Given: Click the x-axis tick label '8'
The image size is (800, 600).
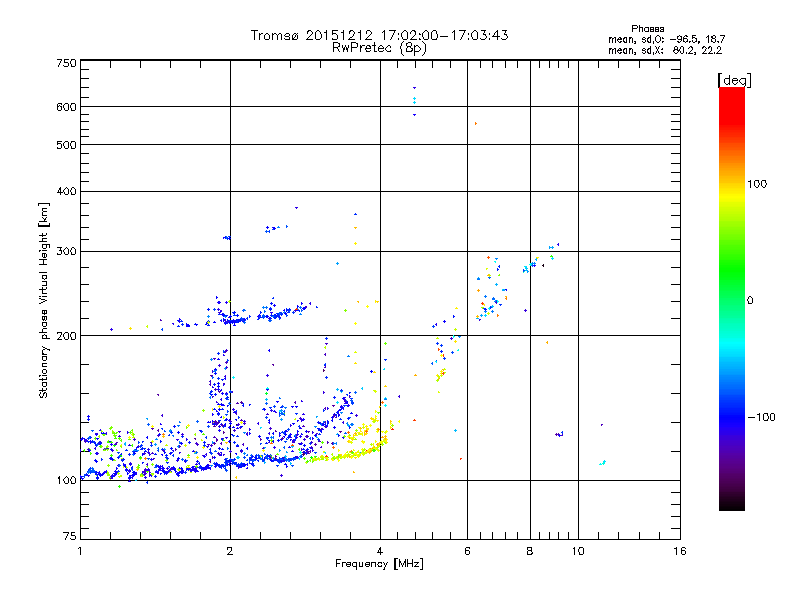Looking at the screenshot, I should (x=530, y=551).
